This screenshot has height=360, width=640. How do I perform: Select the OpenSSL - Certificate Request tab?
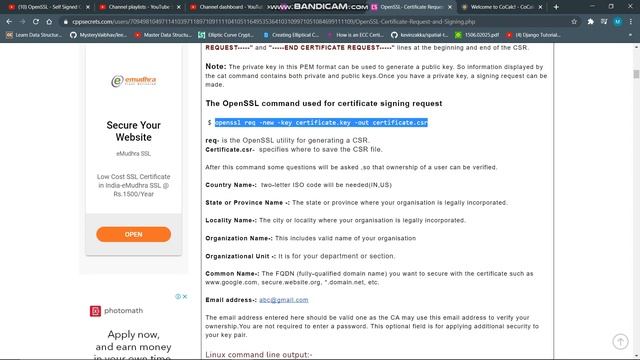coord(410,7)
